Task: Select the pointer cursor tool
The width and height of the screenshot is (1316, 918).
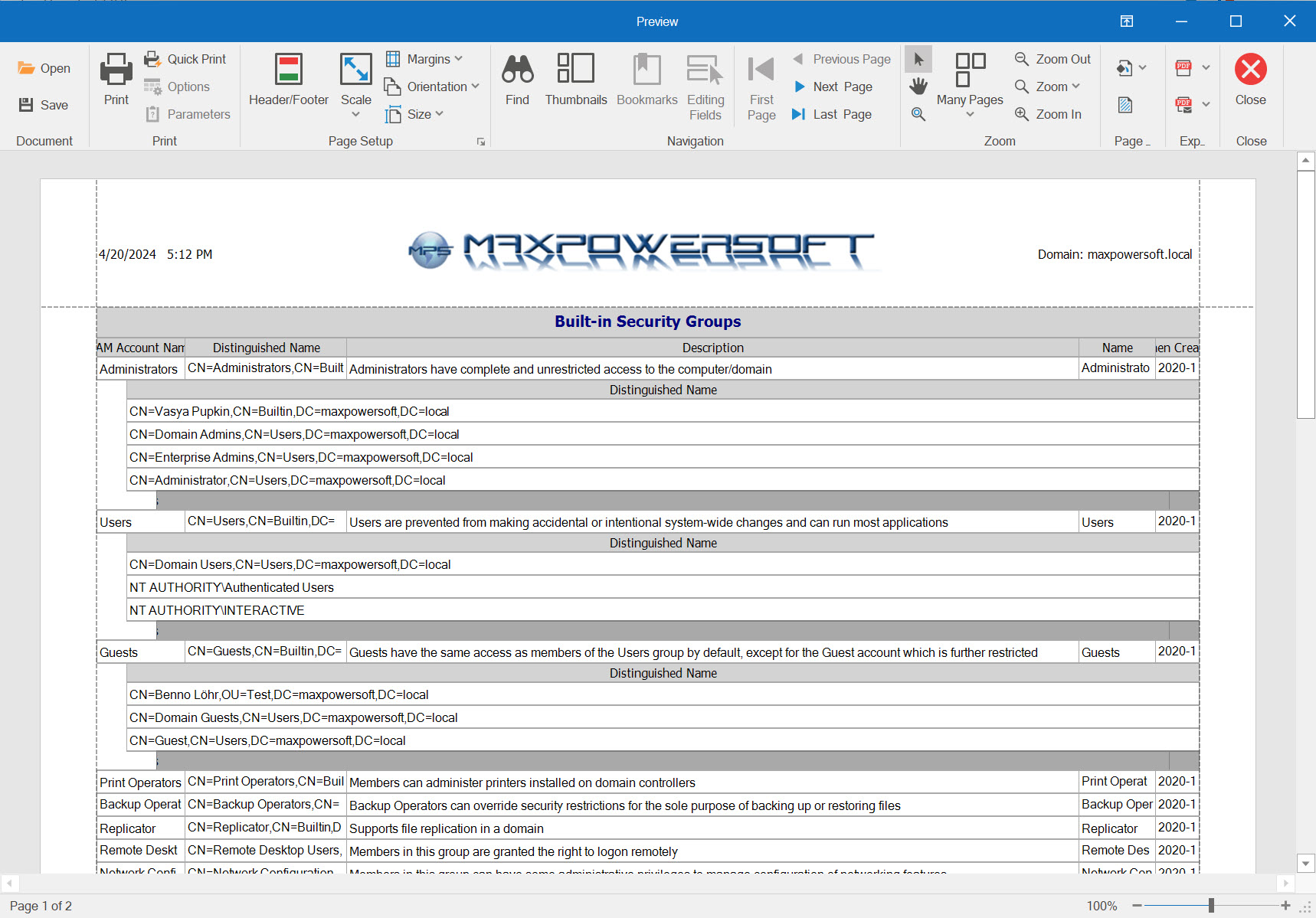Action: click(918, 59)
